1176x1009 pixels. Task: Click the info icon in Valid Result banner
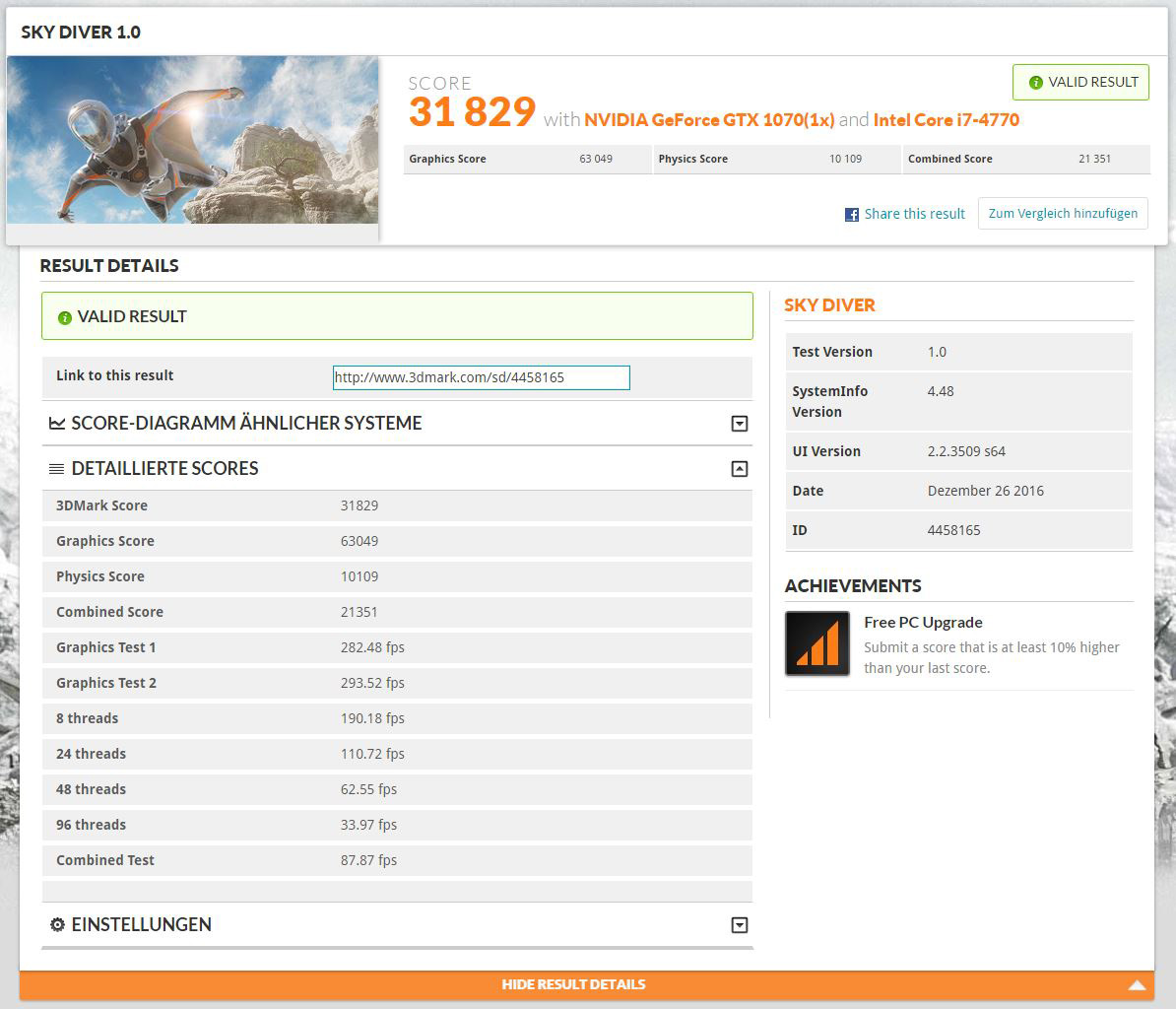65,317
